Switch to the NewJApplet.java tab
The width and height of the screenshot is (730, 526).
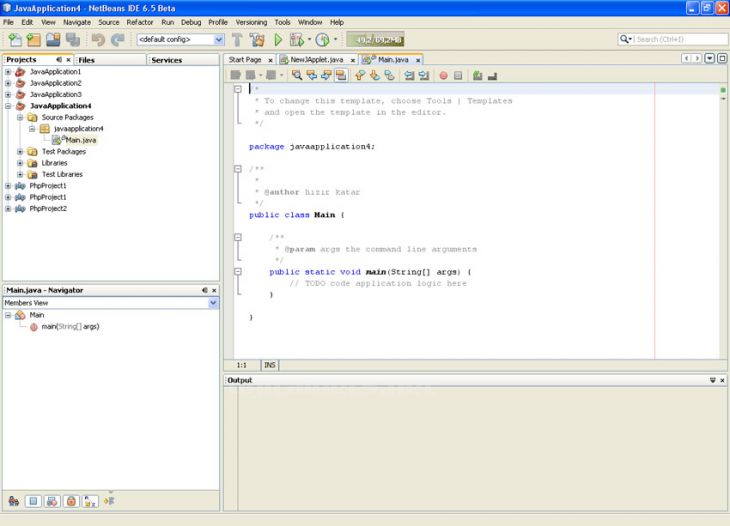pyautogui.click(x=317, y=60)
